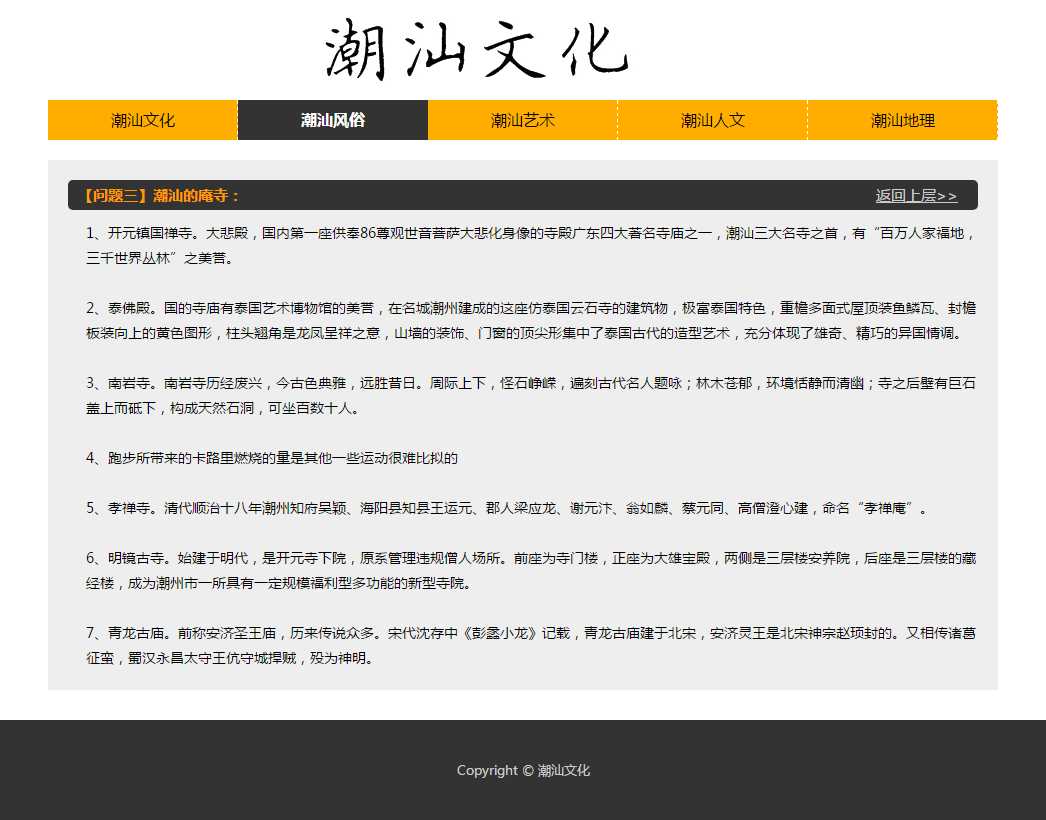
Task: Open the 潮汕文化 navigation tab
Action: click(x=142, y=121)
